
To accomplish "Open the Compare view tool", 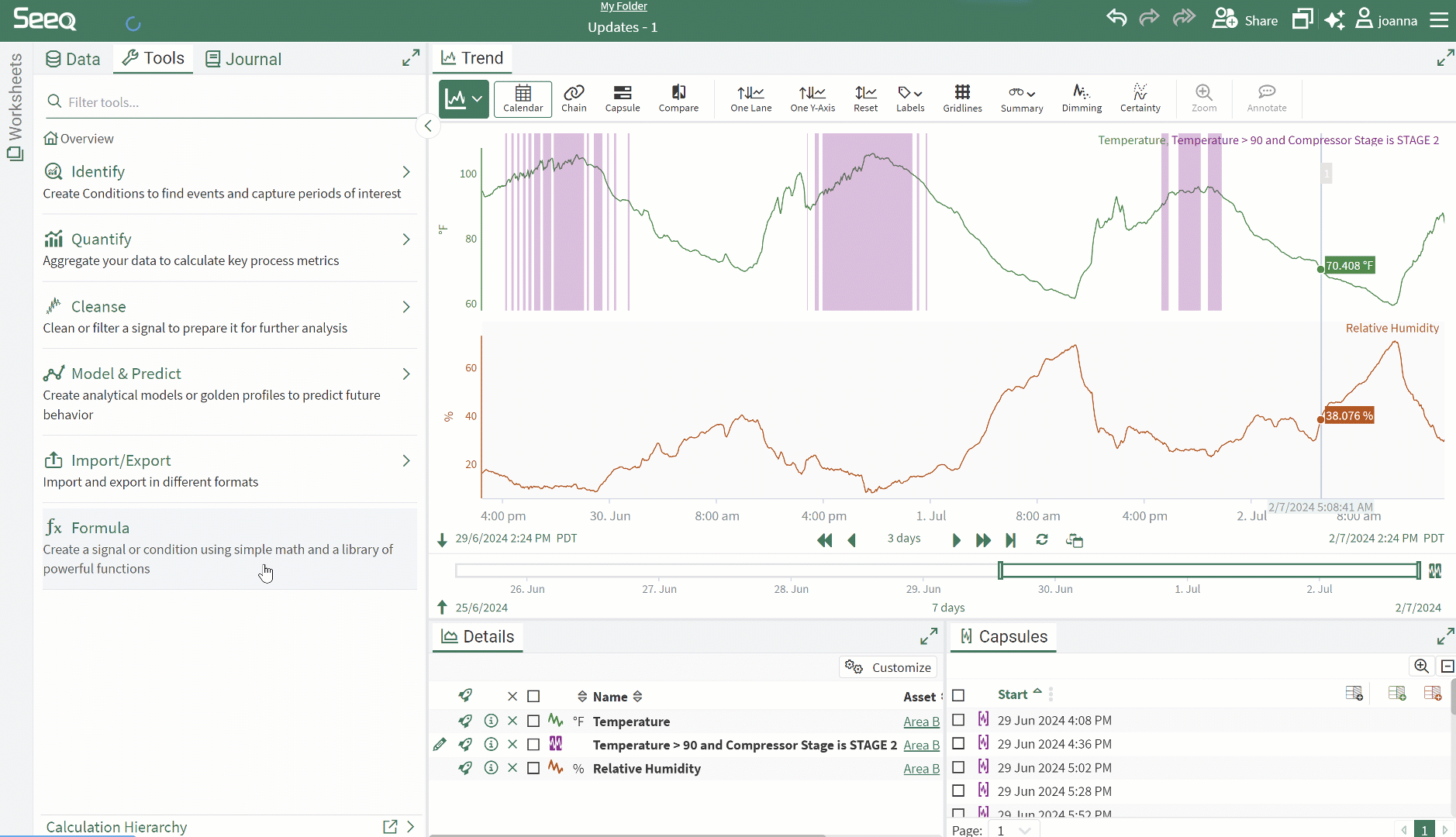I will pos(678,98).
